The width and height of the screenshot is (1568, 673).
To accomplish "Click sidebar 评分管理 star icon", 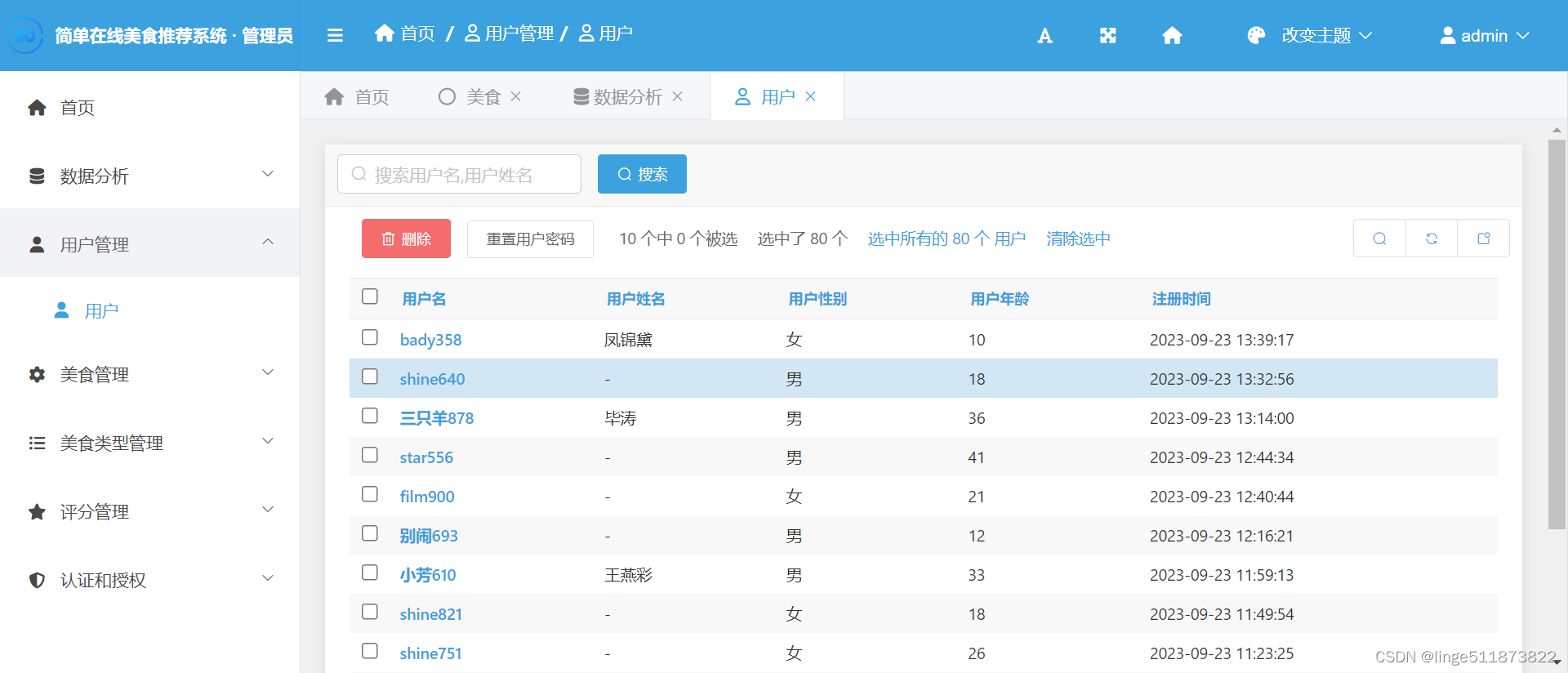I will pos(37,512).
